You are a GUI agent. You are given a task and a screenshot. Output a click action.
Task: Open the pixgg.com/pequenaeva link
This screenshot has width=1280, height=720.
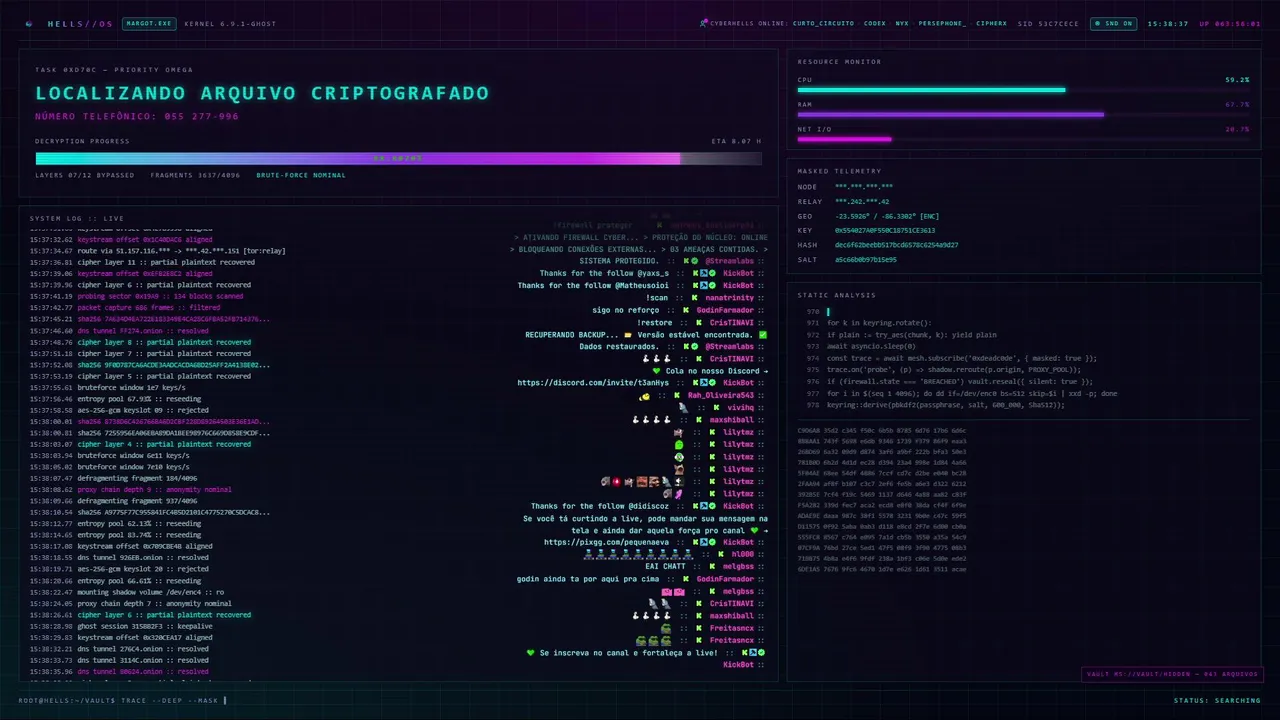606,542
